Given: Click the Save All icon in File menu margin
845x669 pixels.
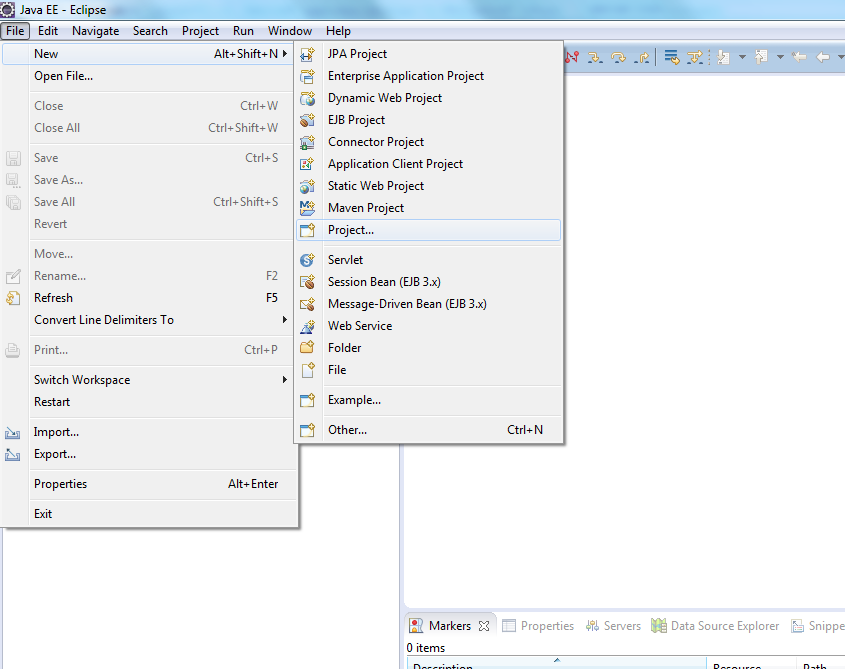Looking at the screenshot, I should click(x=13, y=201).
